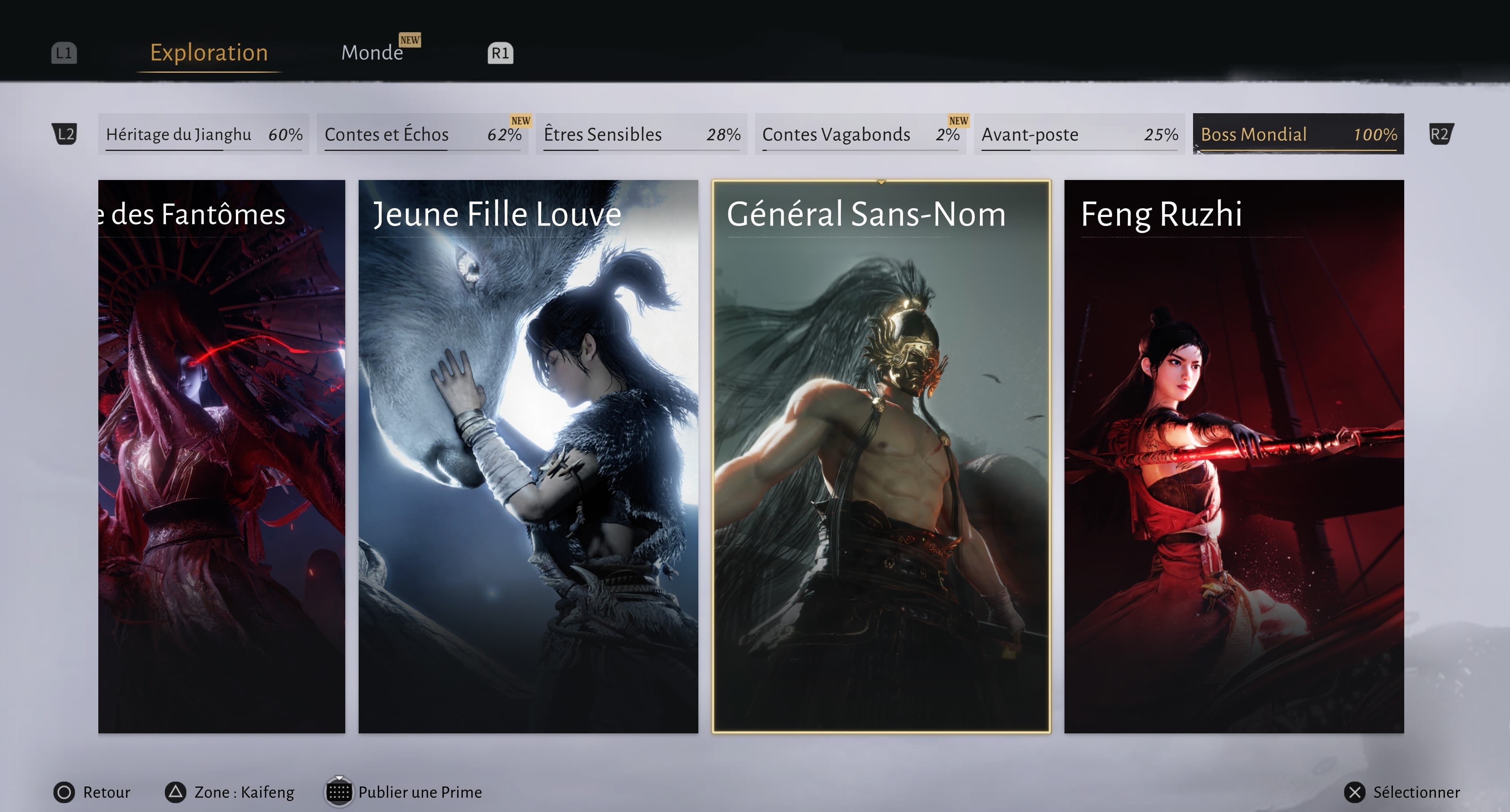Select the Général Sans-Nom boss card
1510x812 pixels.
(x=881, y=456)
